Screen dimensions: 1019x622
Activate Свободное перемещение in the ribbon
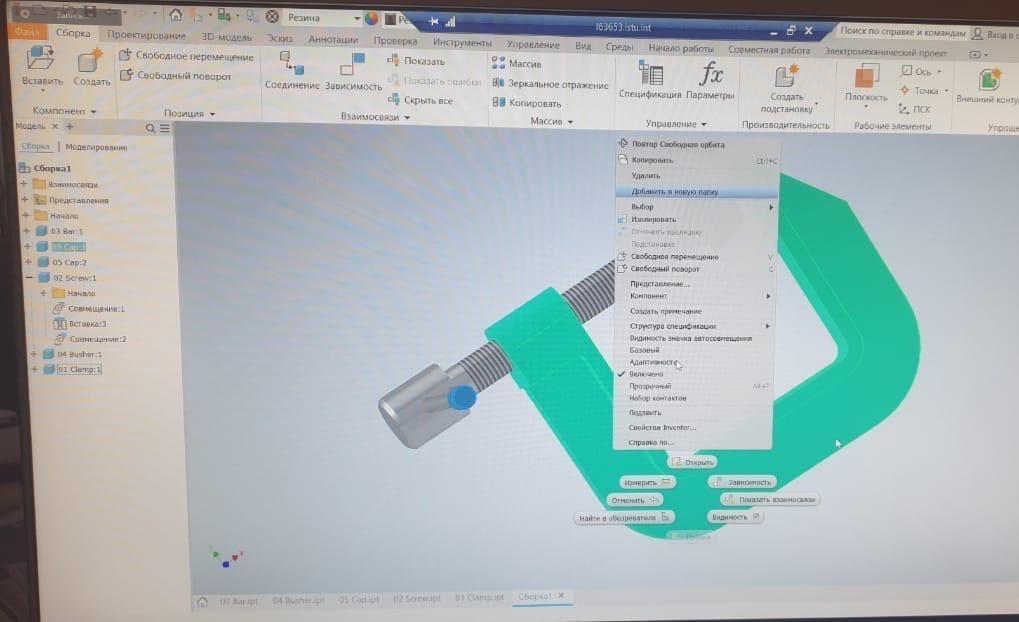pos(187,56)
